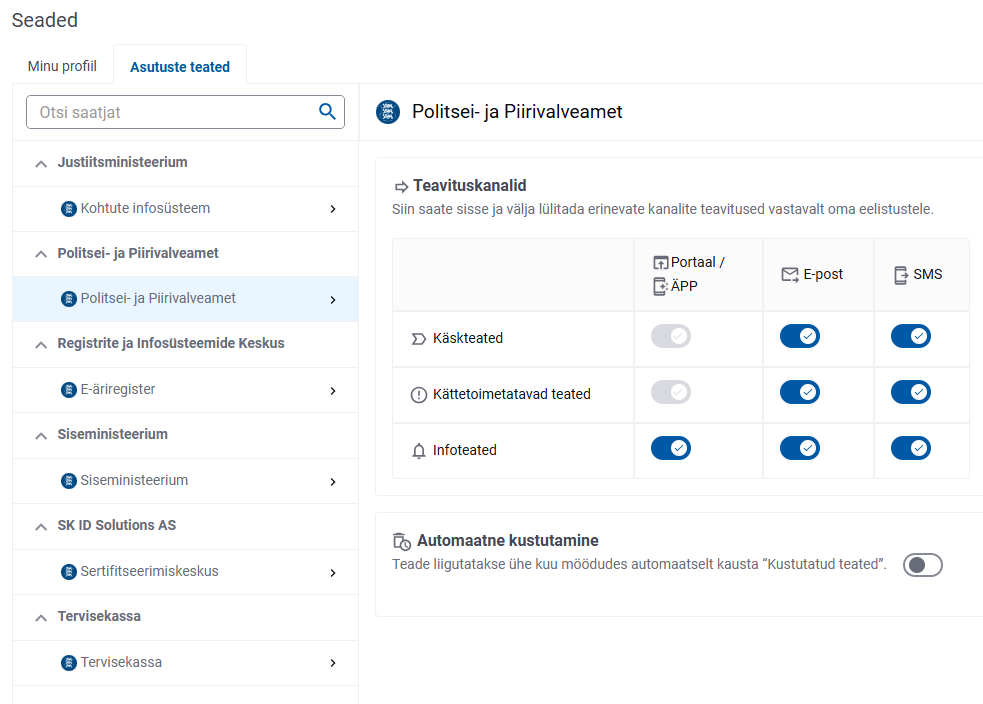Select the Asutuste teated tab

pos(180,66)
